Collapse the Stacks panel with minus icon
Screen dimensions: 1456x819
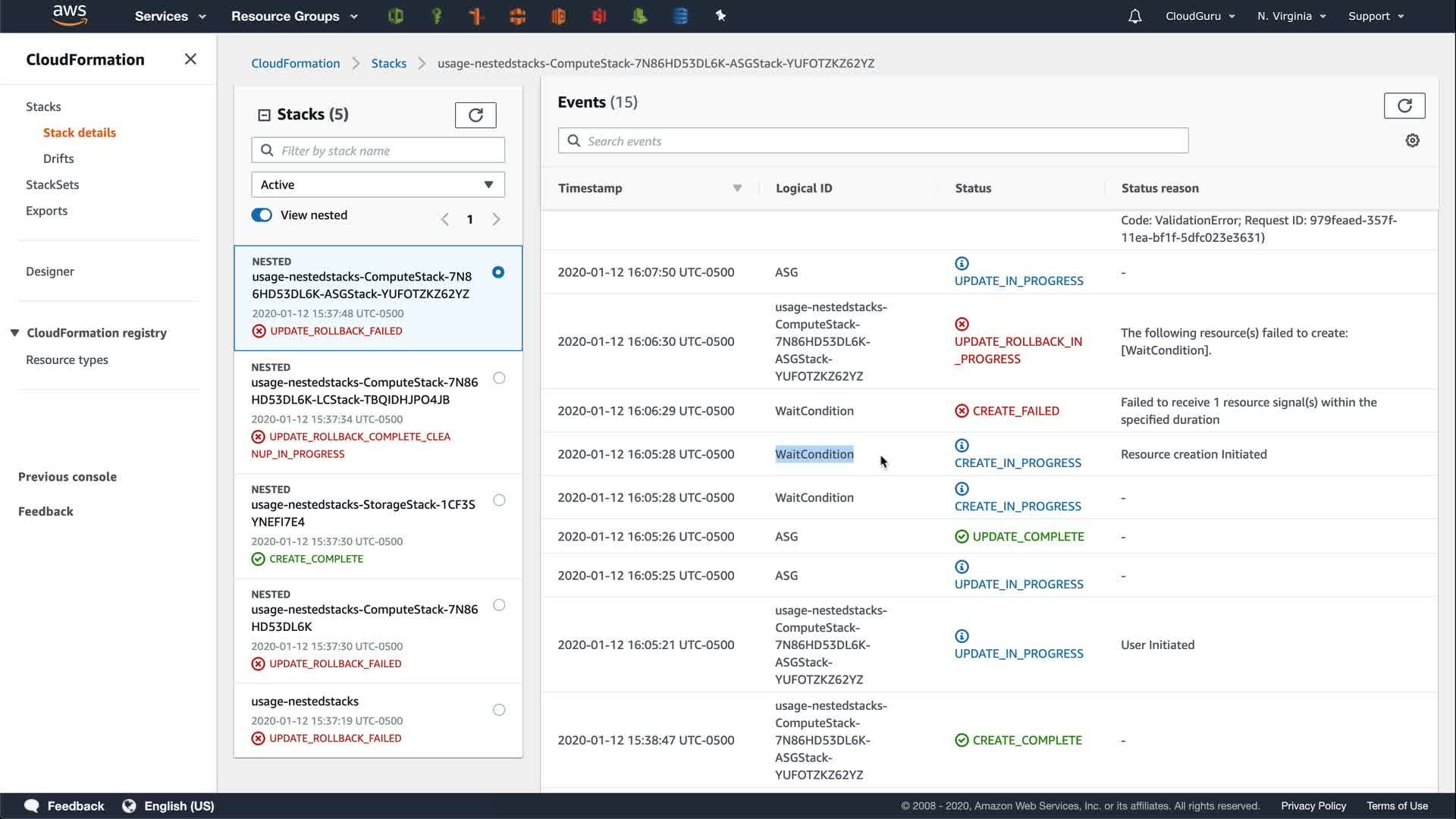coord(264,115)
